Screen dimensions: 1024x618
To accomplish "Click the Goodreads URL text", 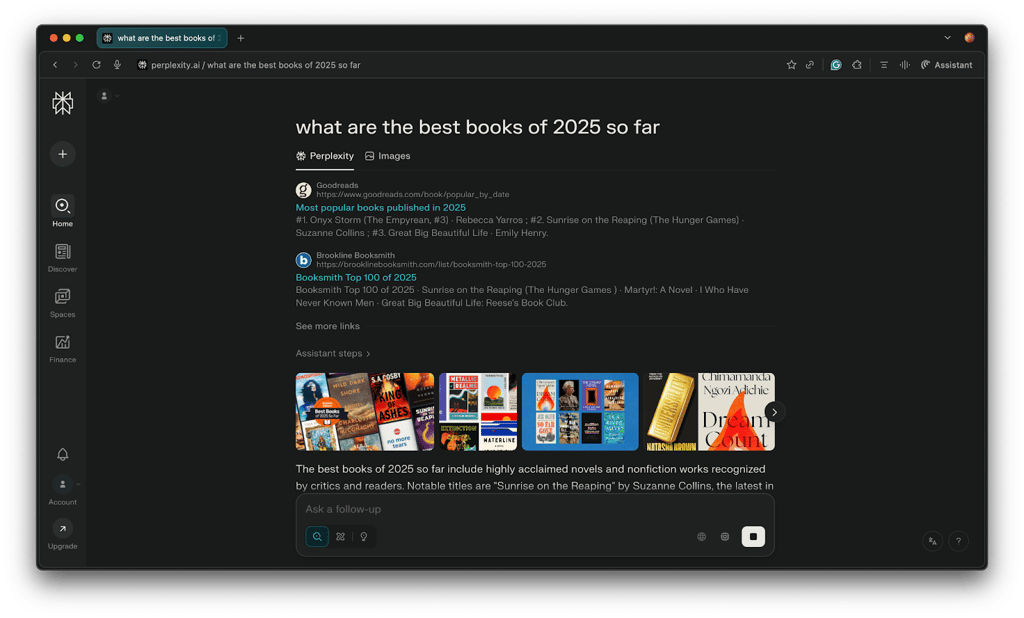I will [413, 195].
